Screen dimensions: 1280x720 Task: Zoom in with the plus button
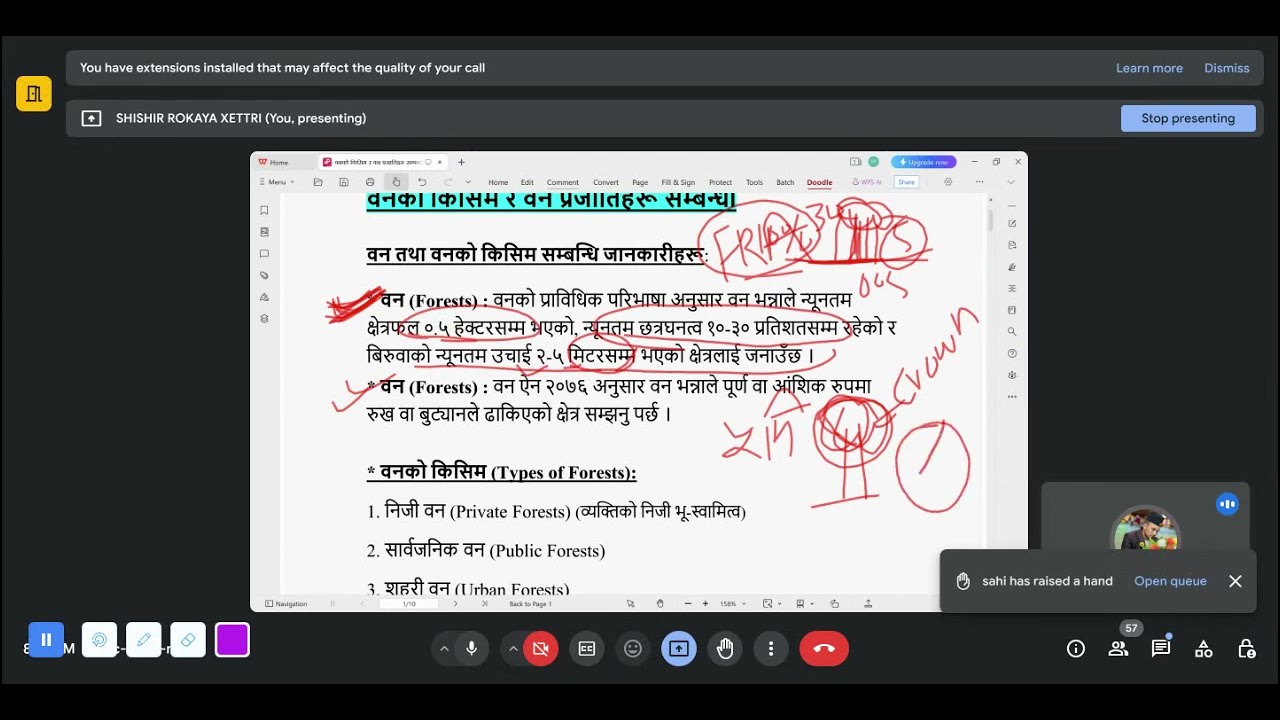(705, 604)
